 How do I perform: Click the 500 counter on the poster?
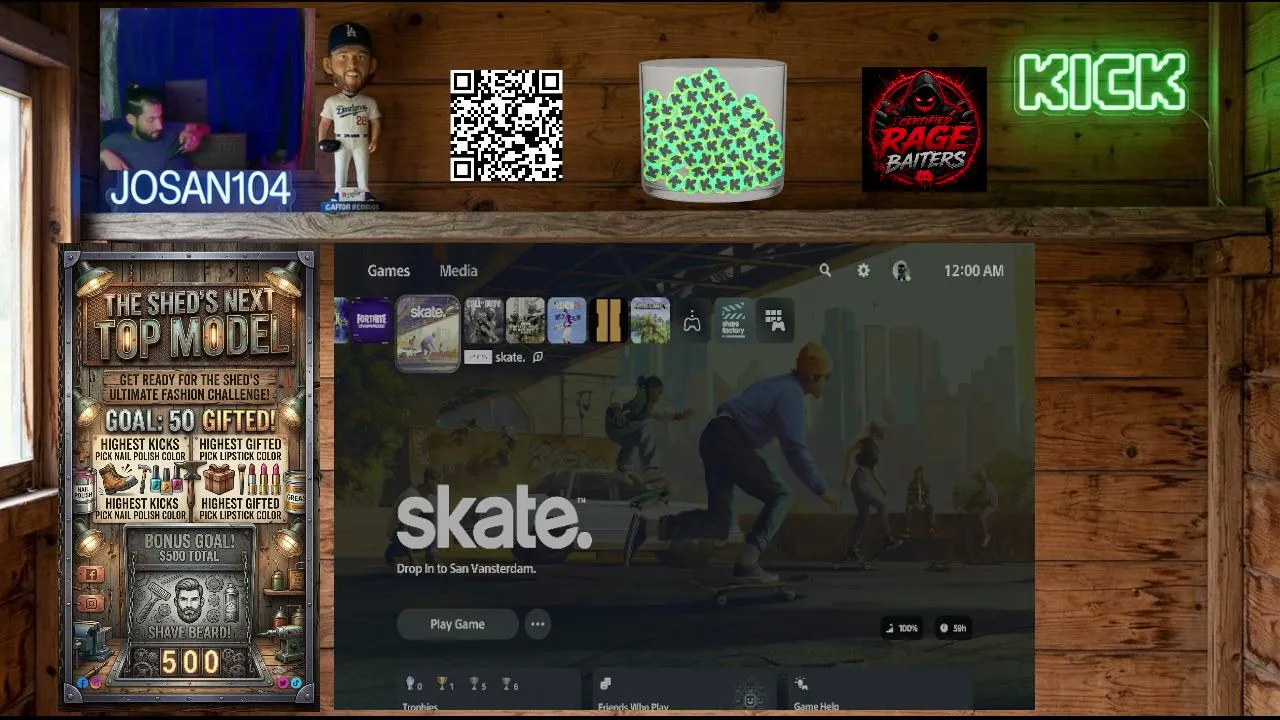(190, 662)
